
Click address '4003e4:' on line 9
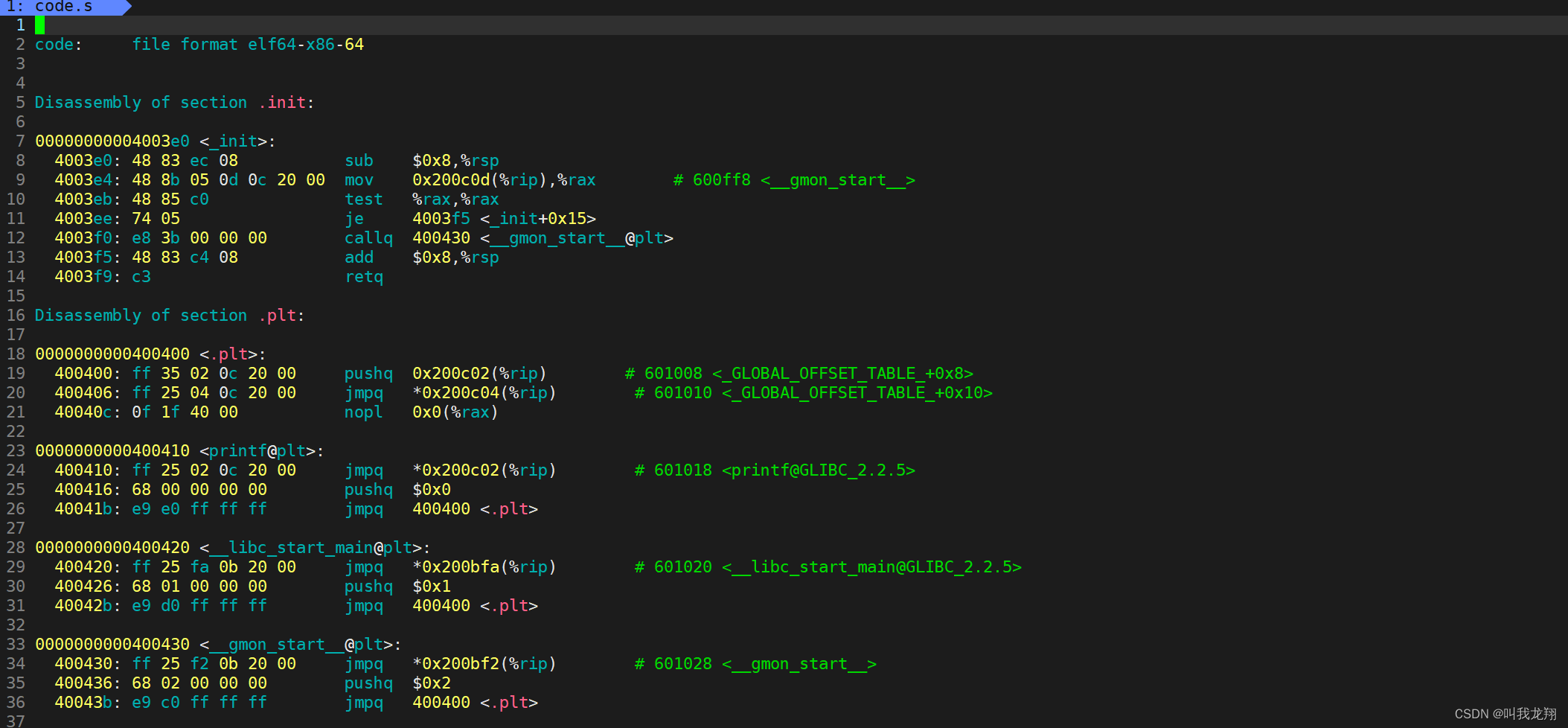[x=88, y=180]
